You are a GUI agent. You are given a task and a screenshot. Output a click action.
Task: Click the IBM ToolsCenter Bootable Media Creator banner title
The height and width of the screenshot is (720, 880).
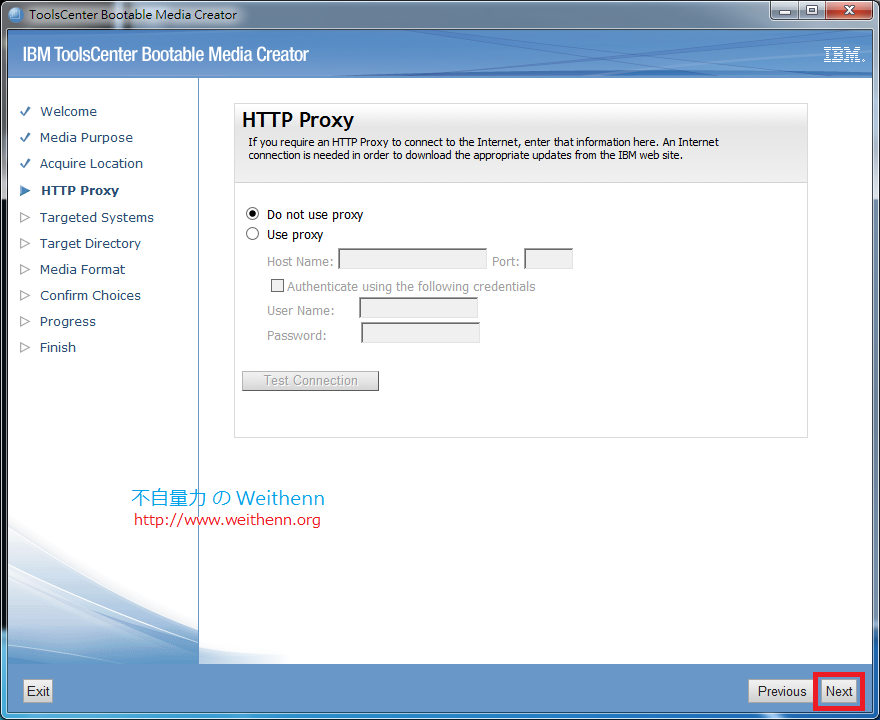click(166, 54)
